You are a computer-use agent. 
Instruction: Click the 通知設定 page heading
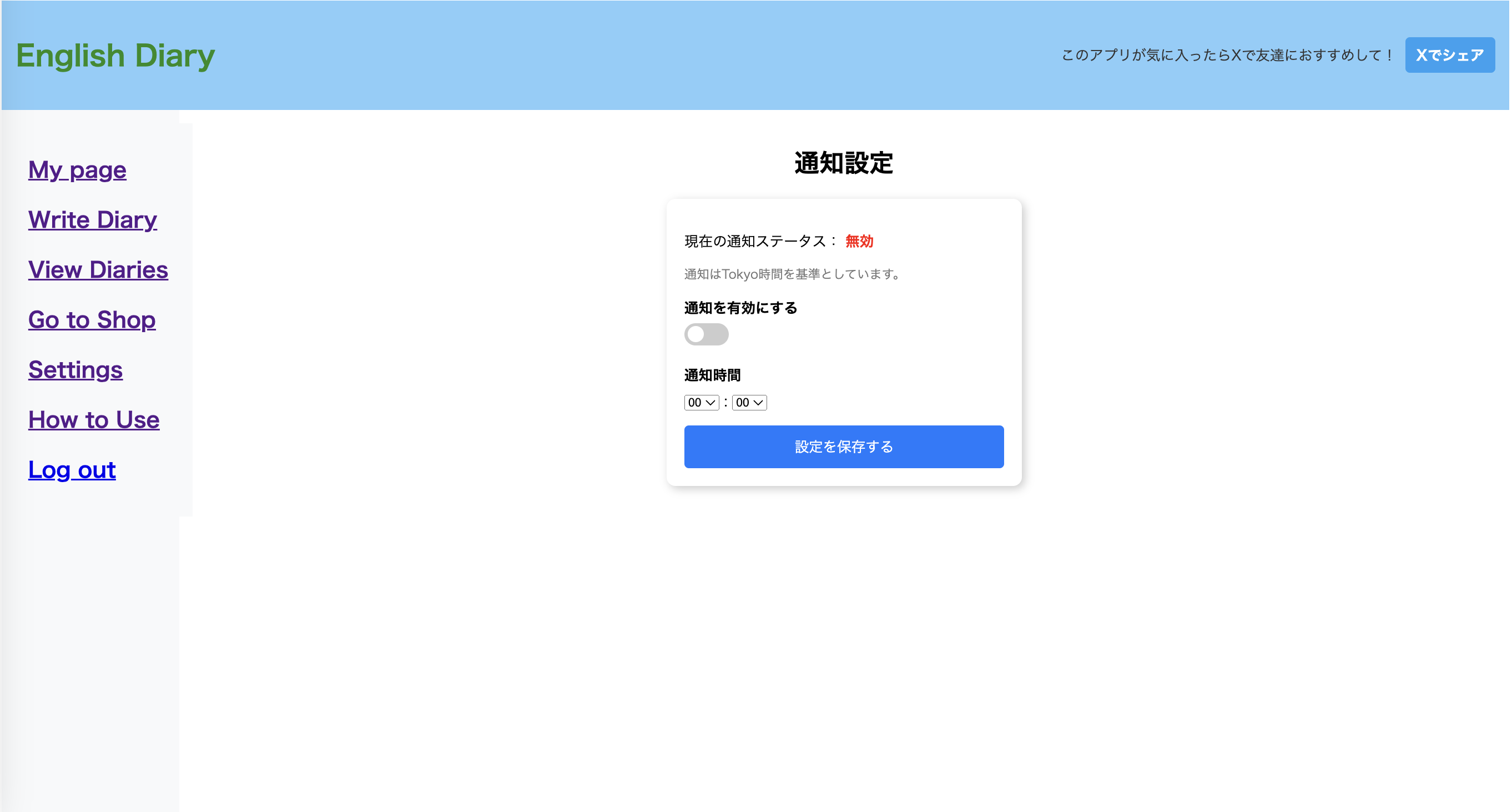(x=844, y=163)
